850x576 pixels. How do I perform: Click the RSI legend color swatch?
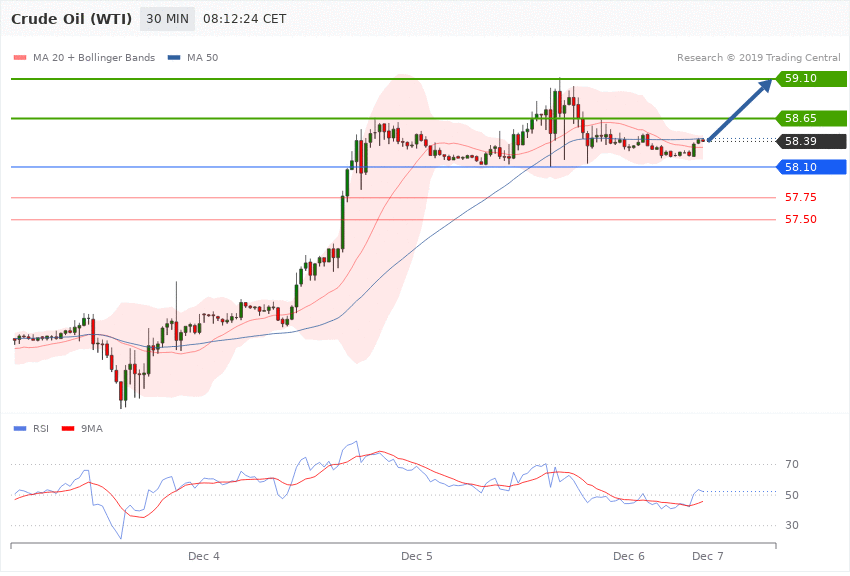[x=20, y=429]
